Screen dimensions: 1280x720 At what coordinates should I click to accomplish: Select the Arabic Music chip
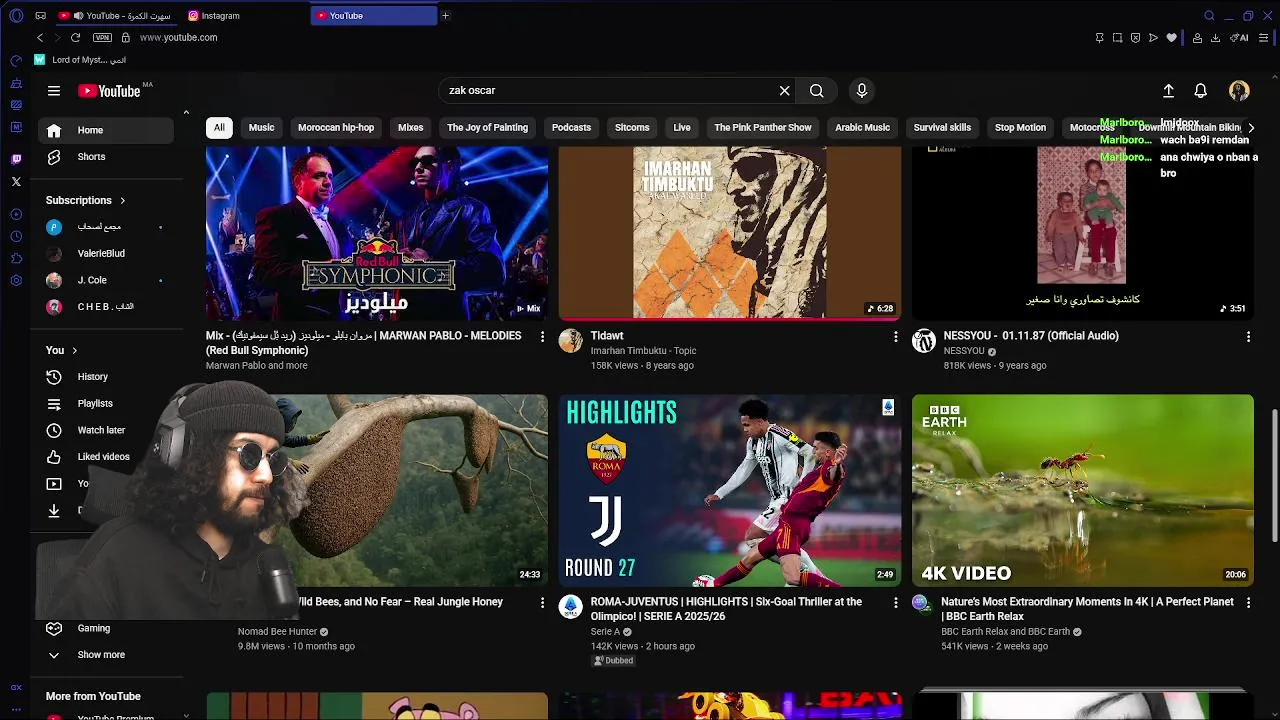[x=862, y=128]
